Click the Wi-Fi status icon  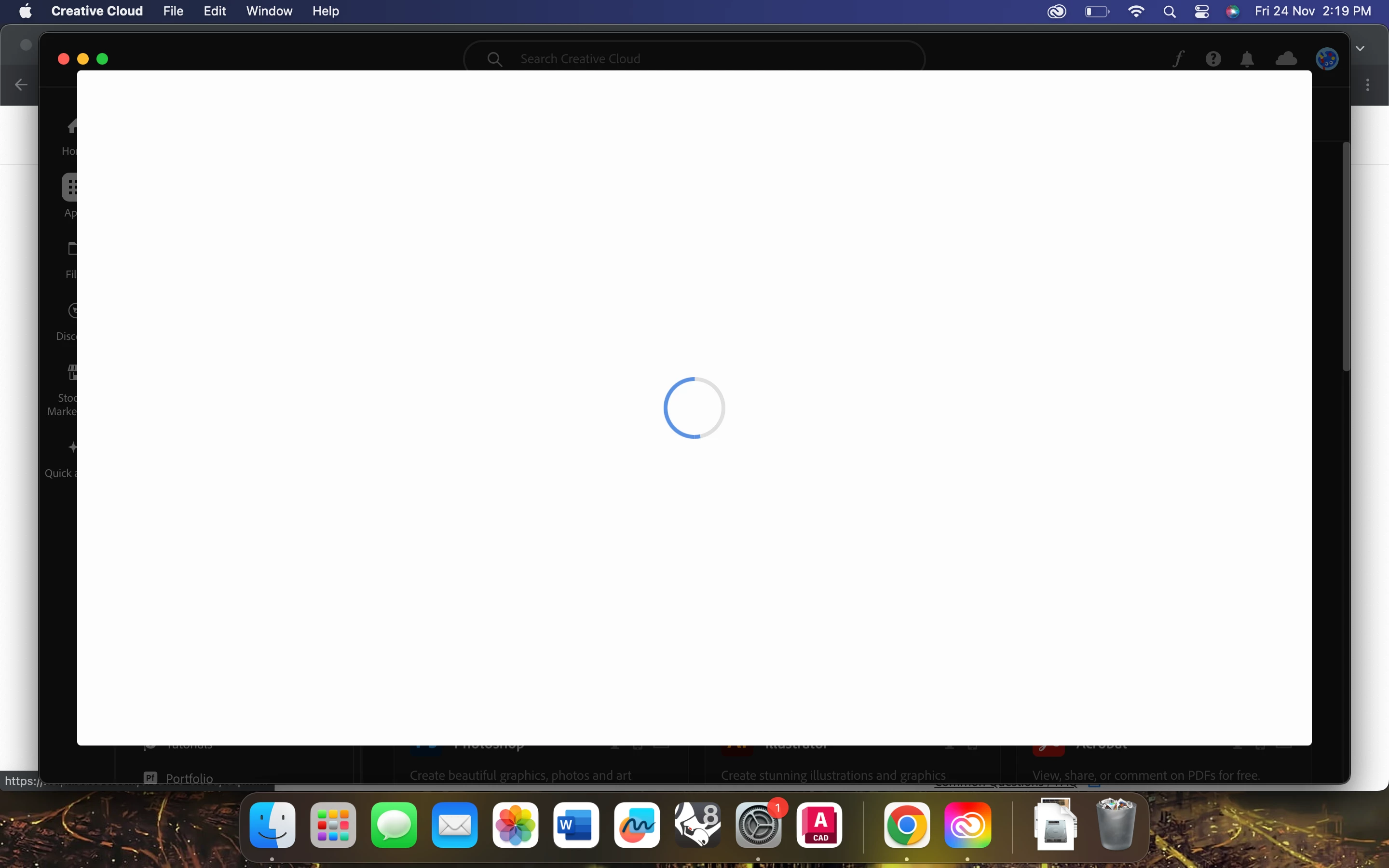click(1136, 12)
